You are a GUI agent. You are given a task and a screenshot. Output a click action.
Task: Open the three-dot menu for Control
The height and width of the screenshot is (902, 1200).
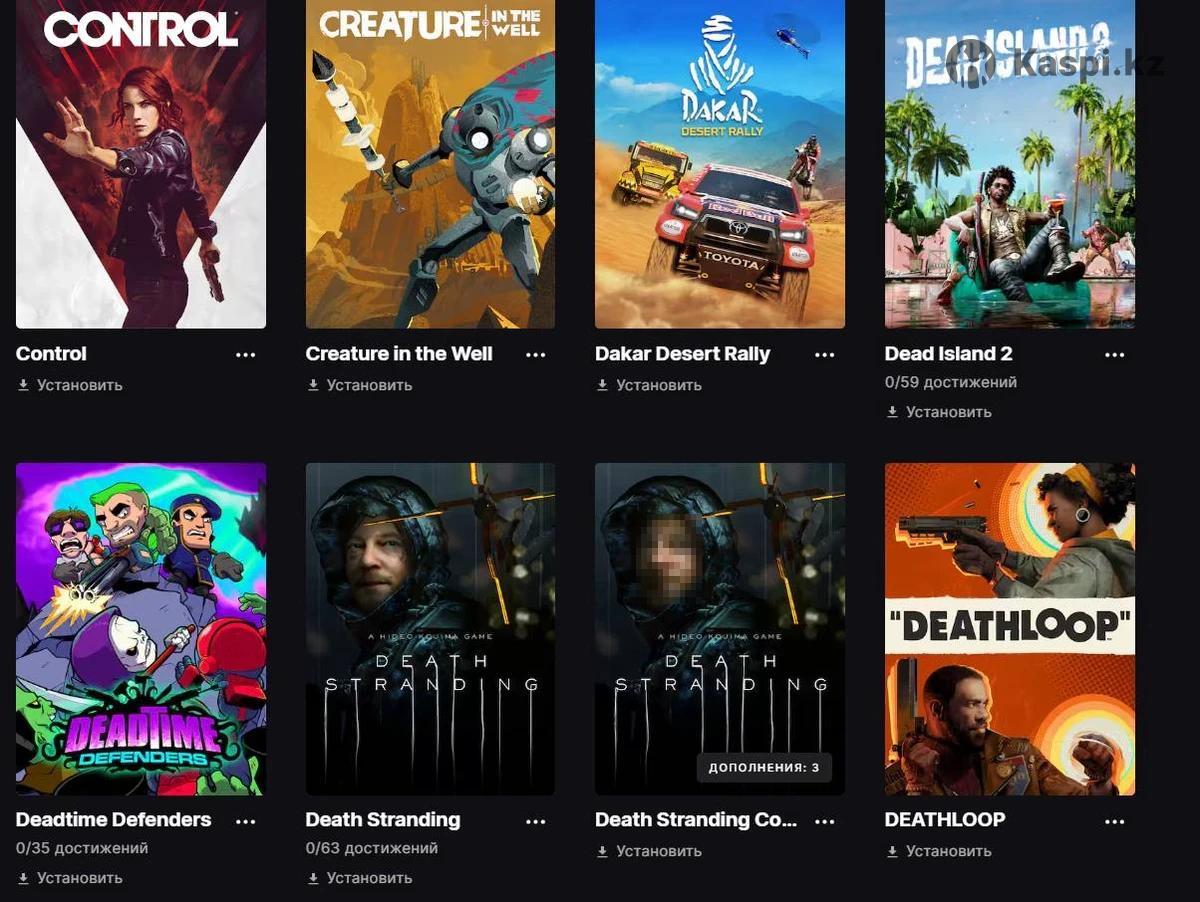pos(245,355)
